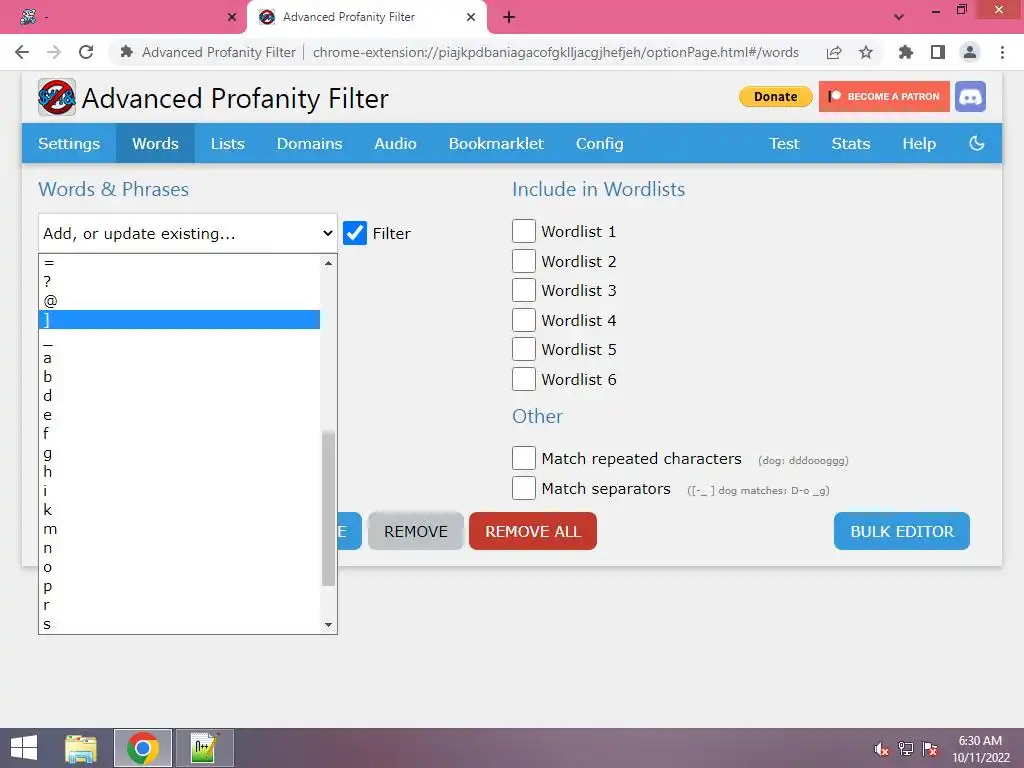Click the Action Center flag icon
1024x768 pixels.
pyautogui.click(x=930, y=748)
